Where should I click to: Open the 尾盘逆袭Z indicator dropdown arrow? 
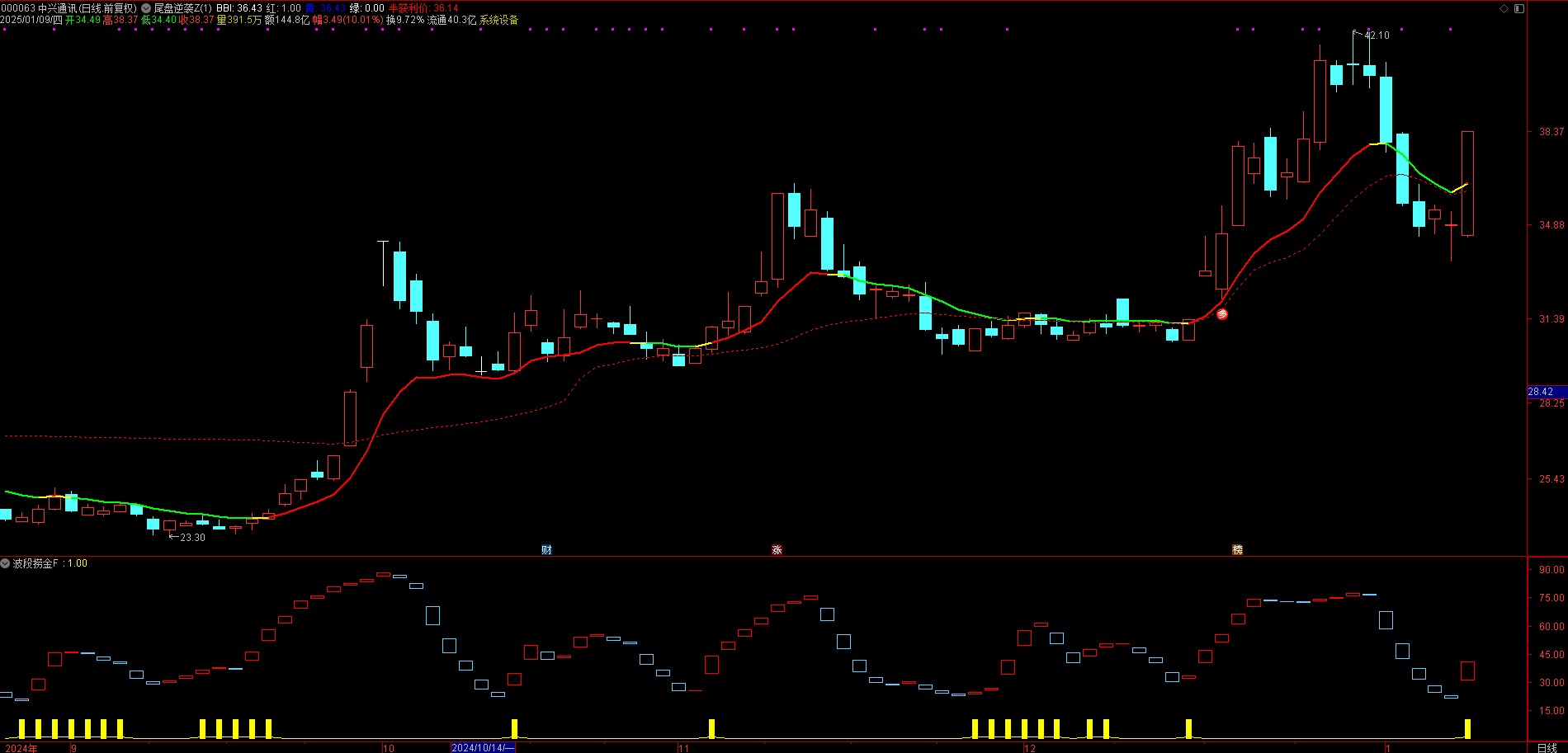point(146,8)
